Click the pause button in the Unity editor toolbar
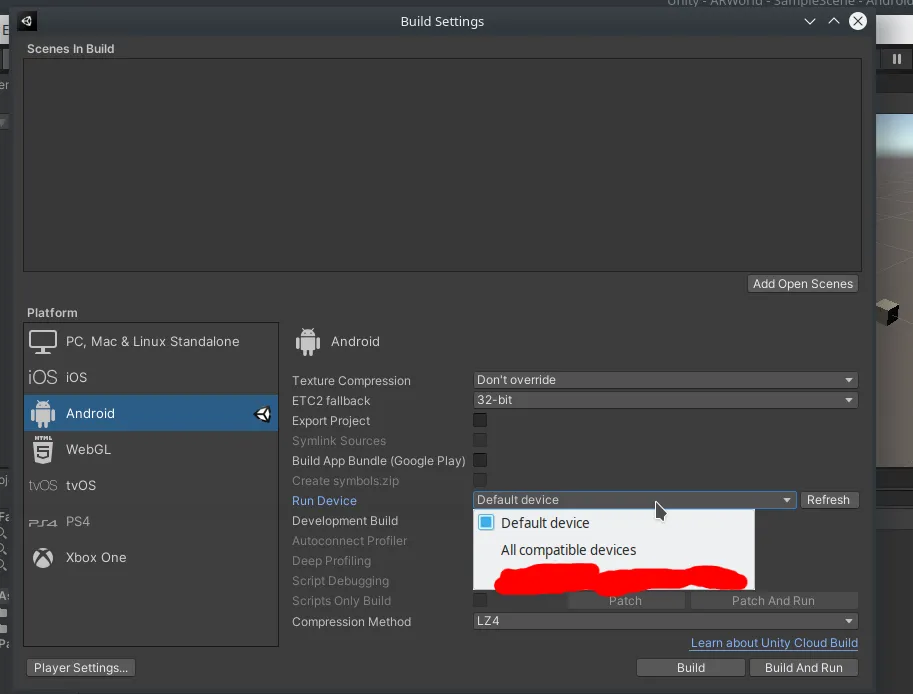Screen dimensions: 913x694 pos(897,59)
